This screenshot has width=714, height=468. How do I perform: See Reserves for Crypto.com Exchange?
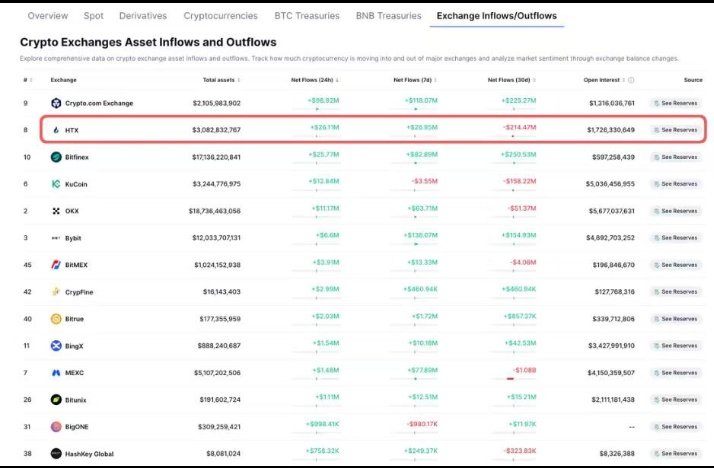(676, 103)
